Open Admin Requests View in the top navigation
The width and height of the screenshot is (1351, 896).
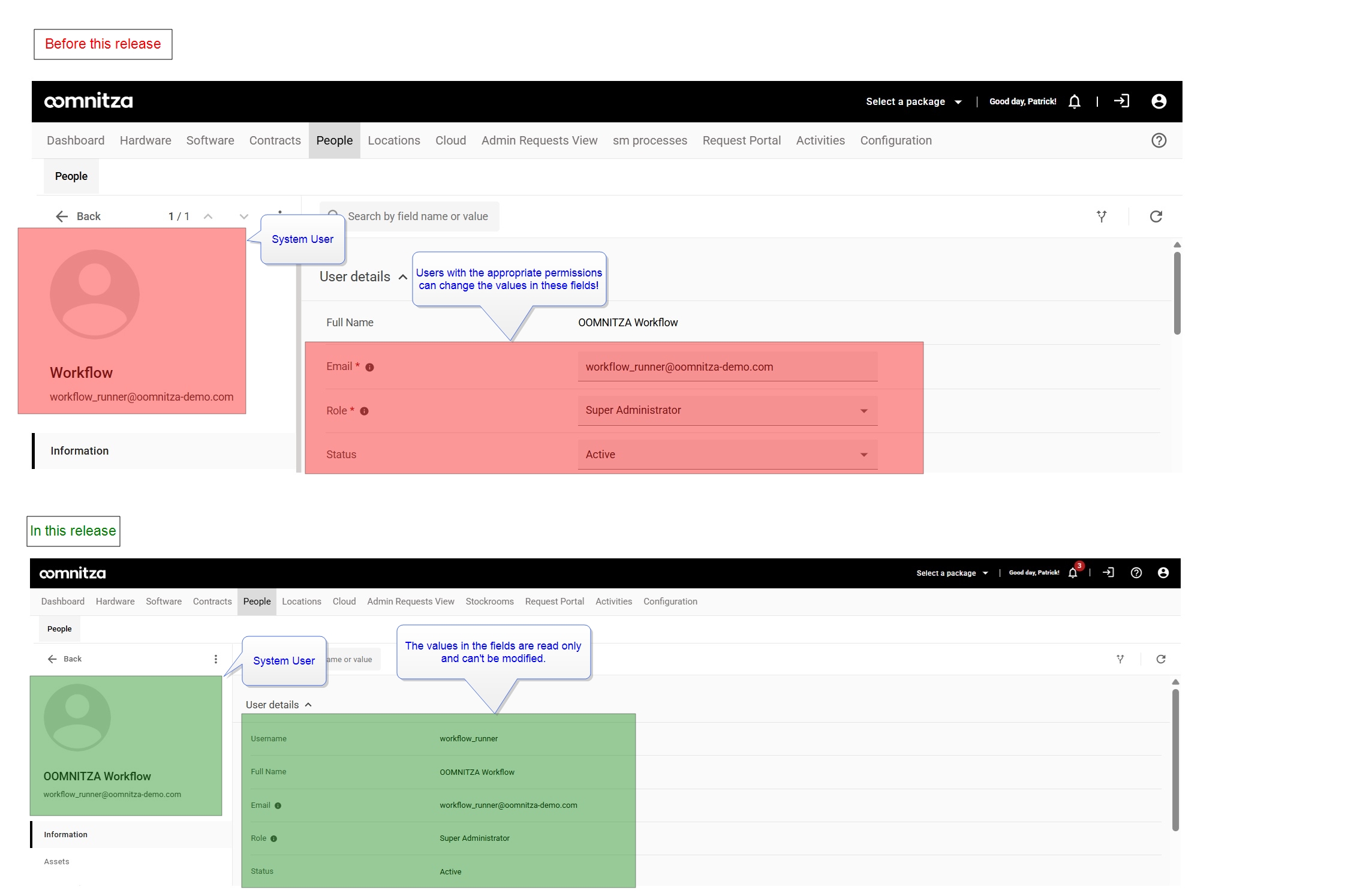tap(539, 140)
